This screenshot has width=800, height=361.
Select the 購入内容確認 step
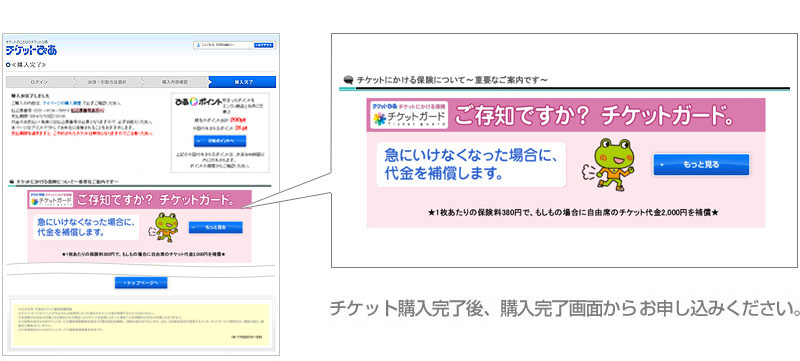(175, 82)
